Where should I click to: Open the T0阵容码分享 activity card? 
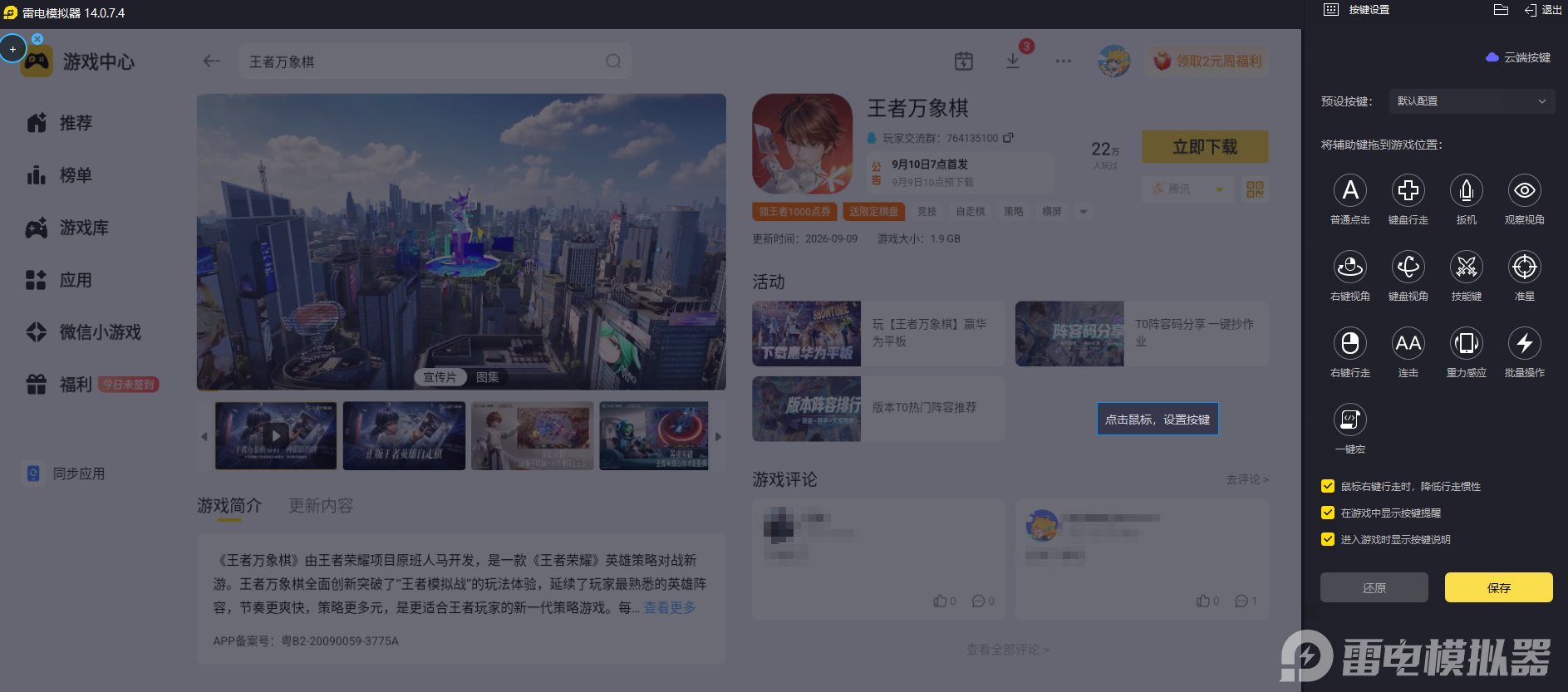pos(1142,333)
